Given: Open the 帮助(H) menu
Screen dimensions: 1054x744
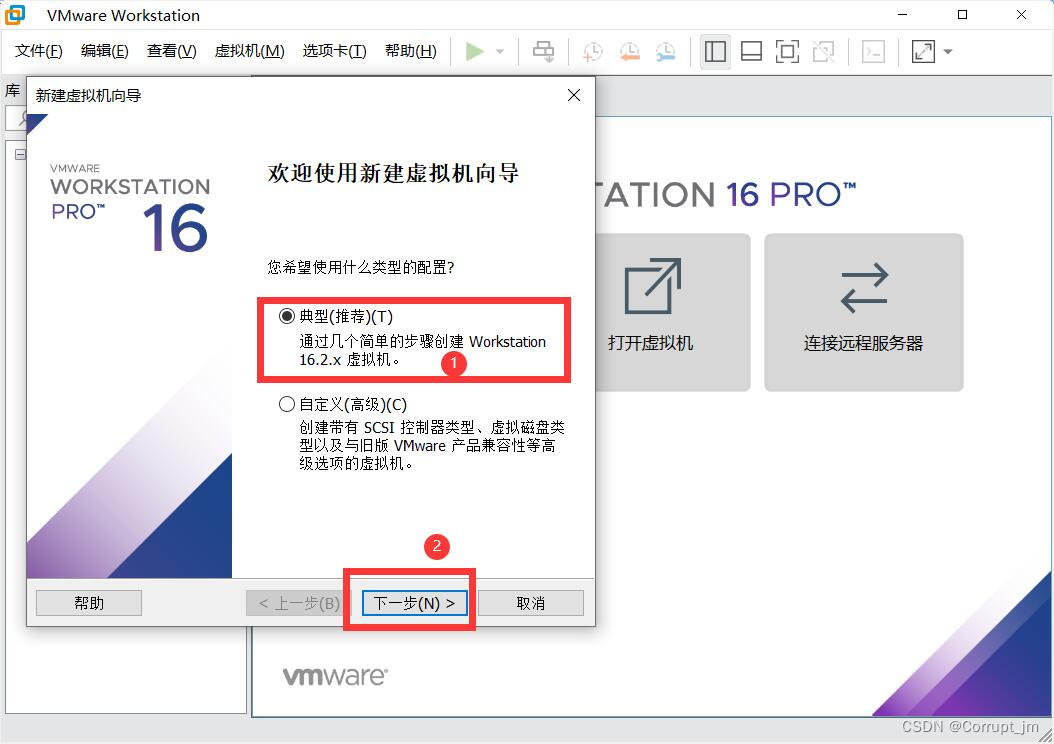Looking at the screenshot, I should 410,51.
